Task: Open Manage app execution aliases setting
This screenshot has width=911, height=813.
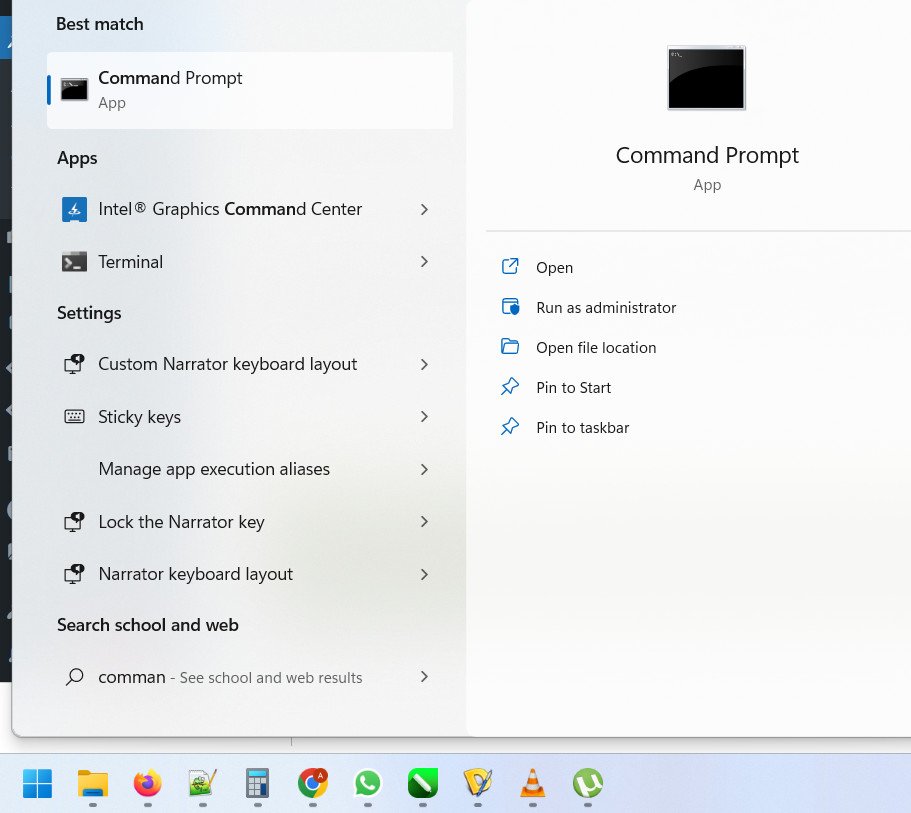Action: [x=214, y=470]
